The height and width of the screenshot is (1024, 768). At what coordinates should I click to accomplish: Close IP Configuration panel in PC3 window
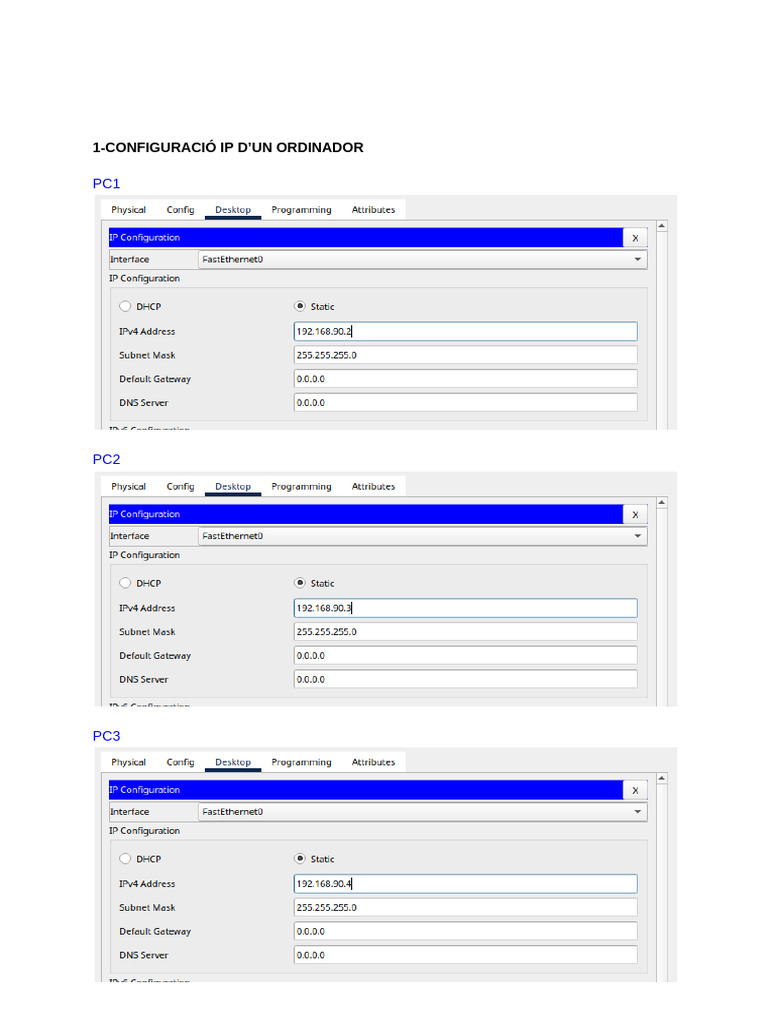coord(635,790)
